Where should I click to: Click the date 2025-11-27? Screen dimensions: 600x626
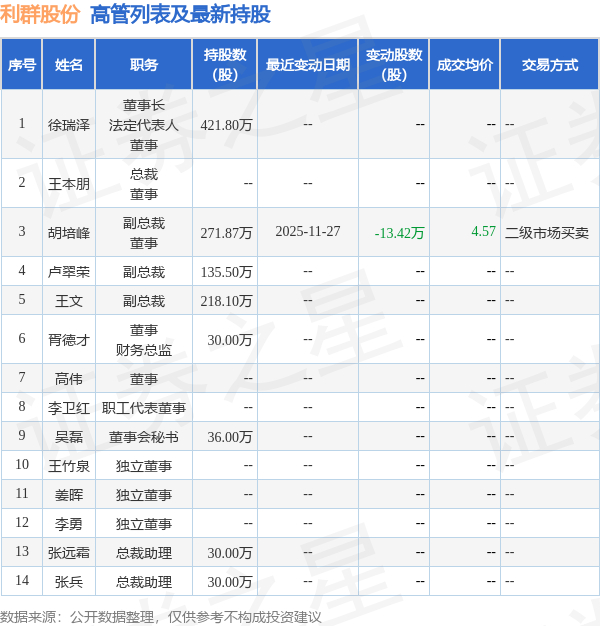point(308,231)
